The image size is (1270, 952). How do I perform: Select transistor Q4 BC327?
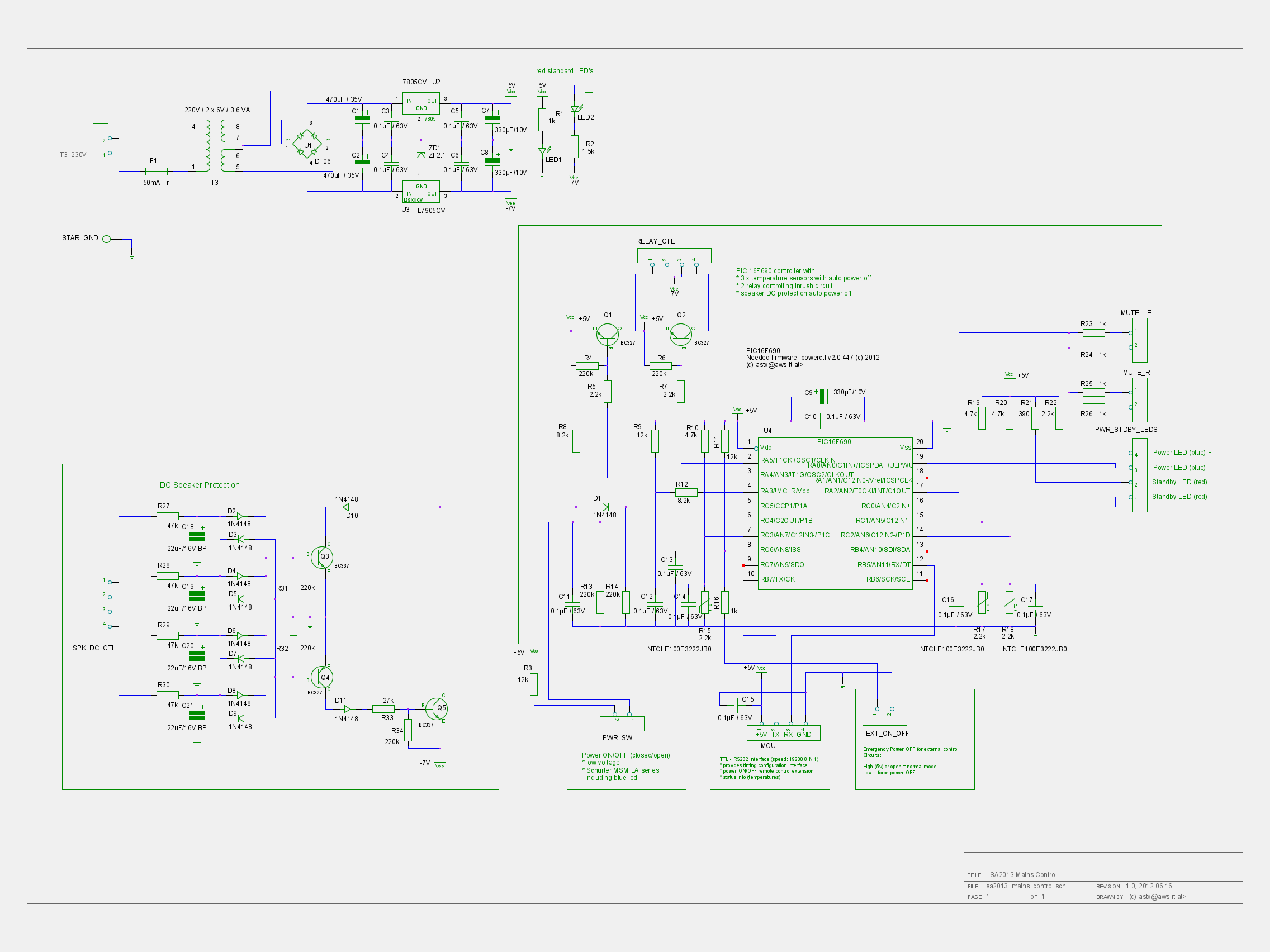321,677
